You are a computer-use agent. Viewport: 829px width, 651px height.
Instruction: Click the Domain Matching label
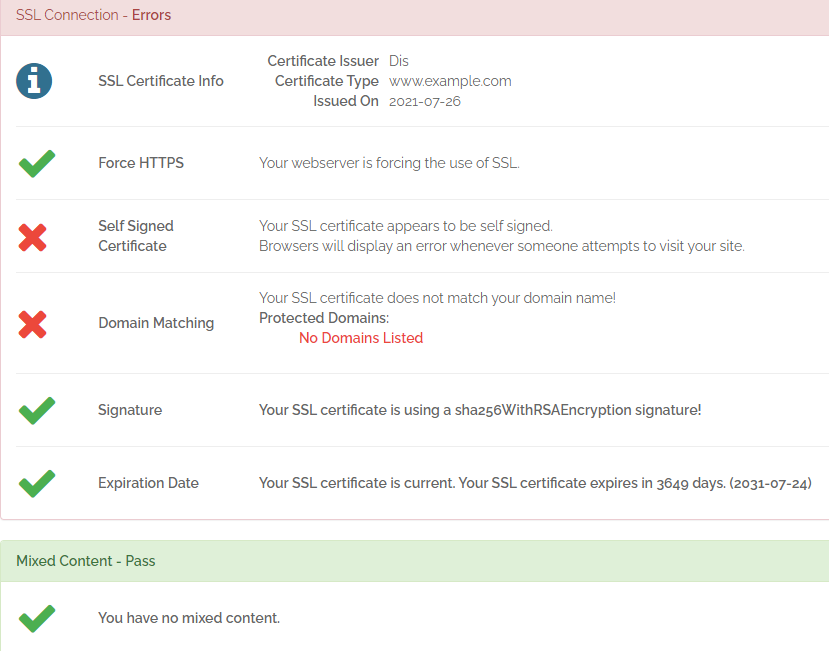tap(156, 323)
